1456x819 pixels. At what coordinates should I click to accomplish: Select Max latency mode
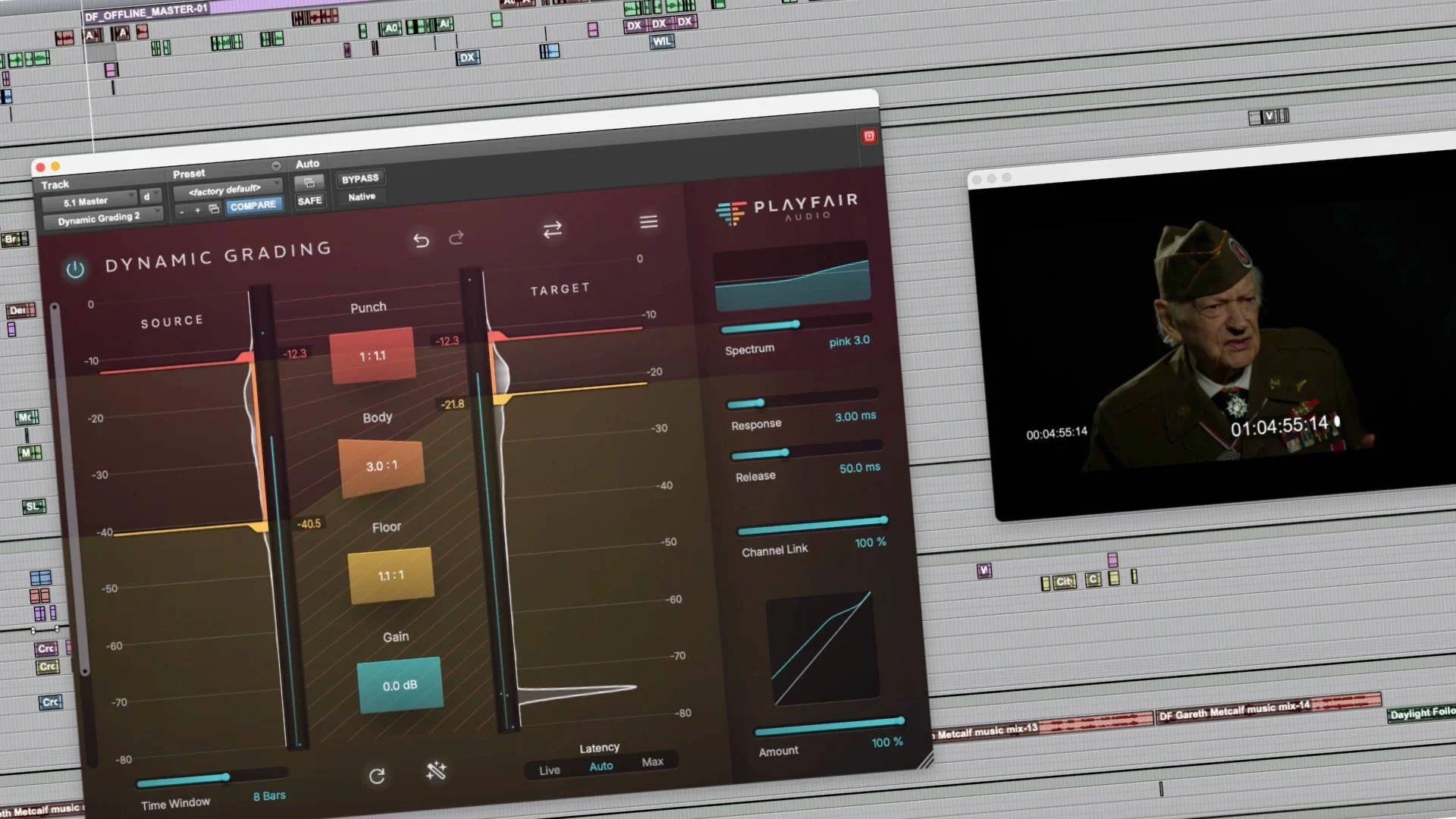tap(652, 761)
